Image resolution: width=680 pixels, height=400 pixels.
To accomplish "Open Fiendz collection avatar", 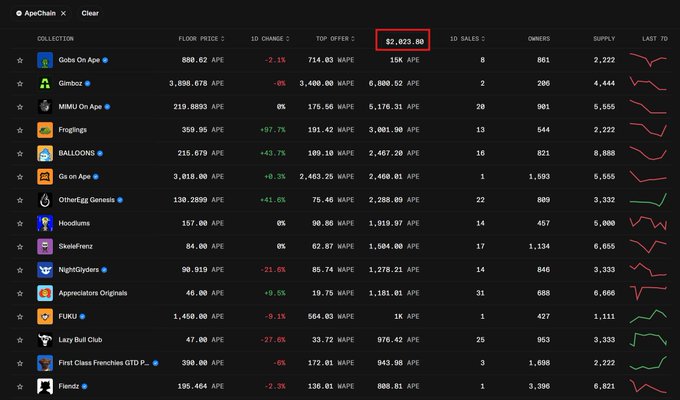I will tap(45, 387).
